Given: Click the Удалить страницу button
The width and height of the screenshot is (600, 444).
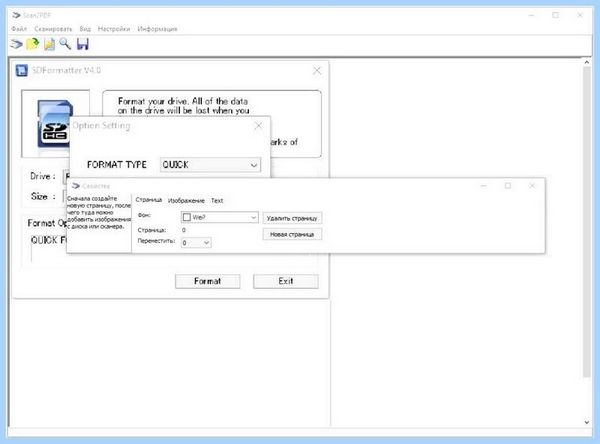Looking at the screenshot, I should click(x=292, y=218).
